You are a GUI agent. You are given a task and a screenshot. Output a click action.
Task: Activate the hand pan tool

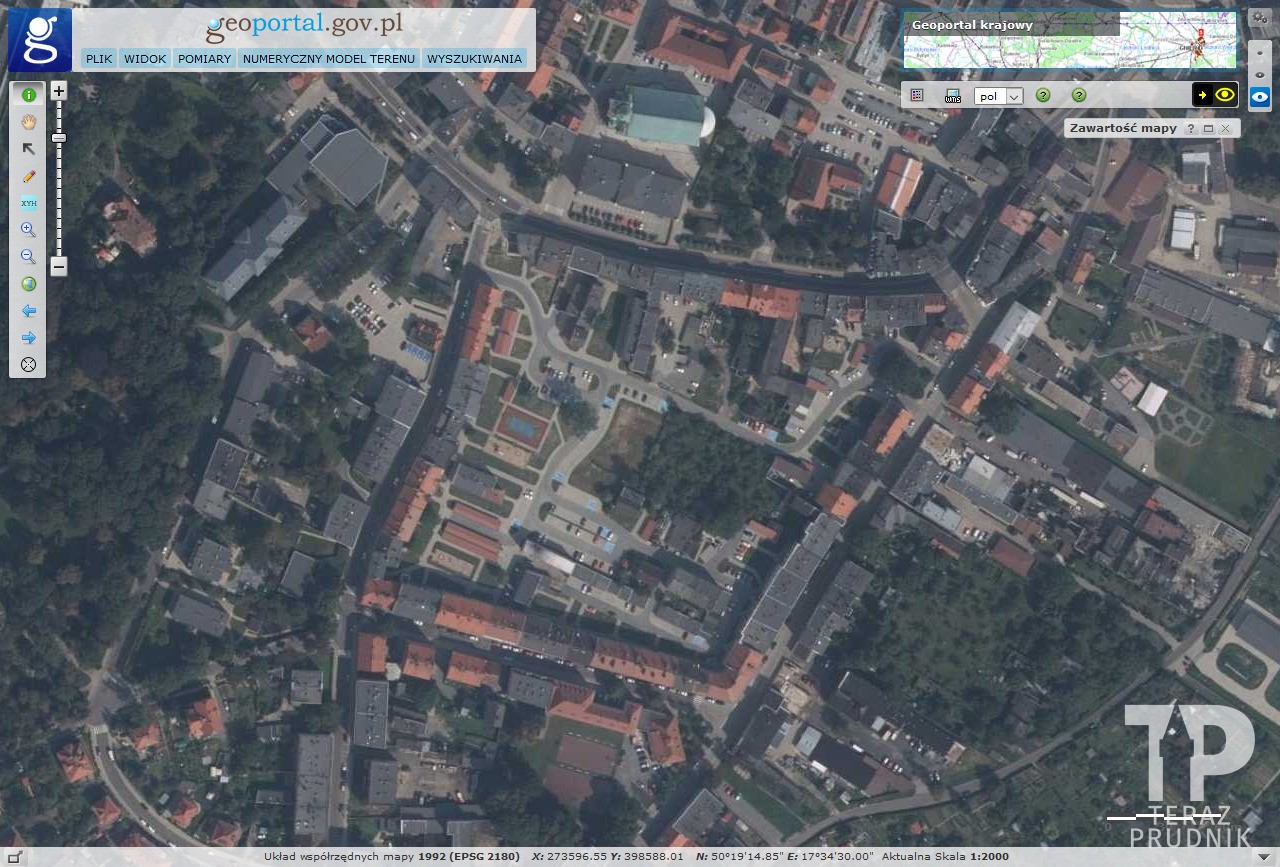tap(28, 122)
